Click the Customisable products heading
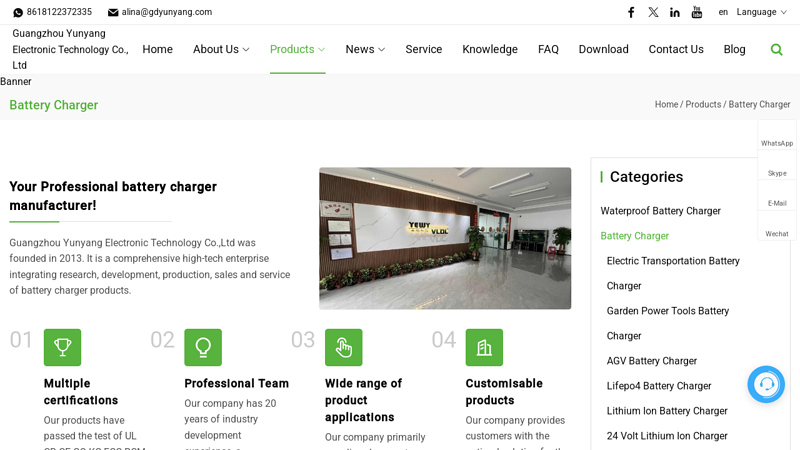 coord(504,392)
